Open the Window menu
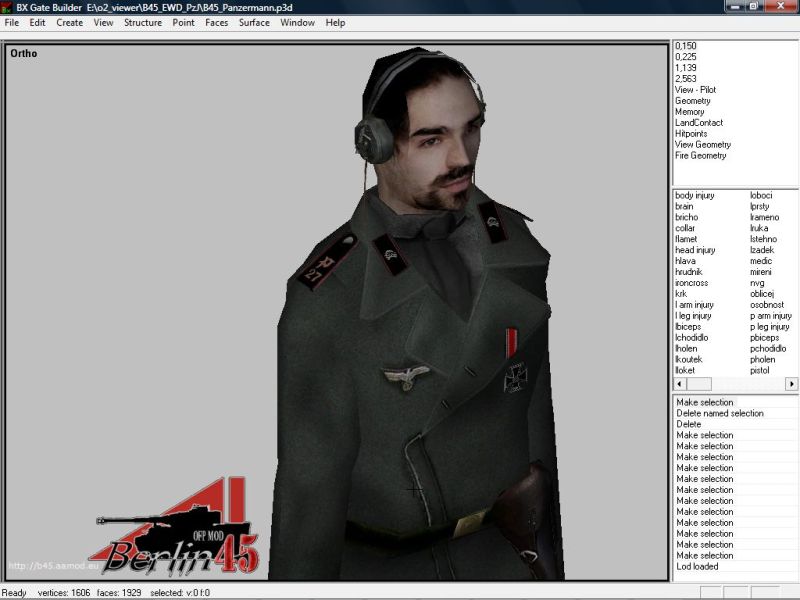Viewport: 800px width, 600px height. pos(297,22)
